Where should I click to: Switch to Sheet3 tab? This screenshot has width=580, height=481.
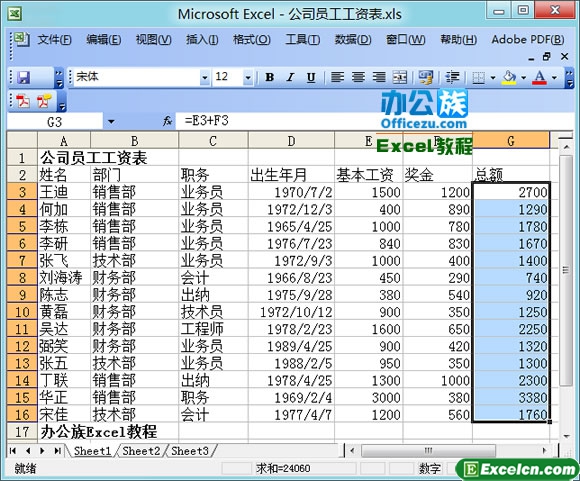190,451
